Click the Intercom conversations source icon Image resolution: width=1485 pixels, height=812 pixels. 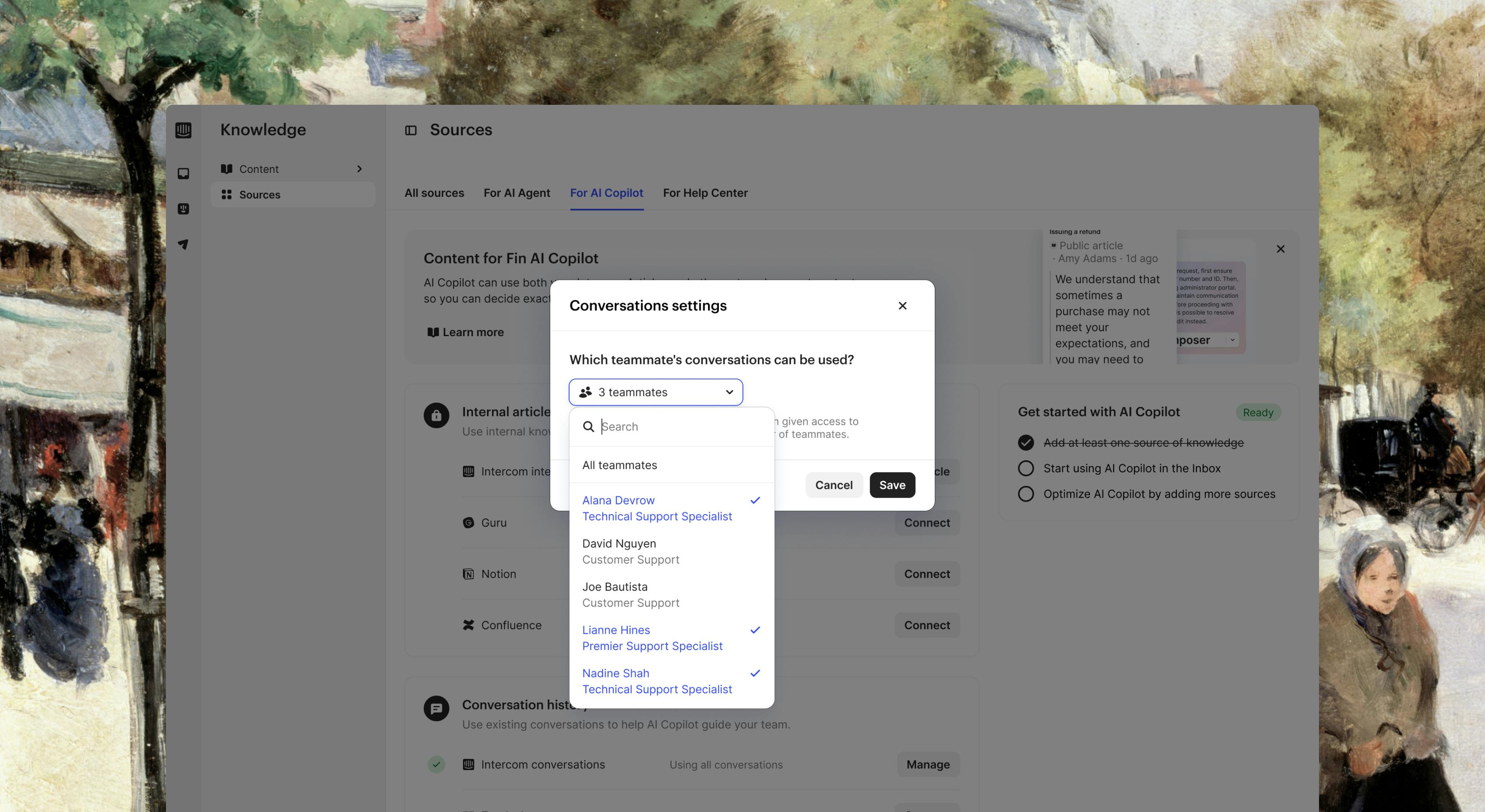coord(469,765)
